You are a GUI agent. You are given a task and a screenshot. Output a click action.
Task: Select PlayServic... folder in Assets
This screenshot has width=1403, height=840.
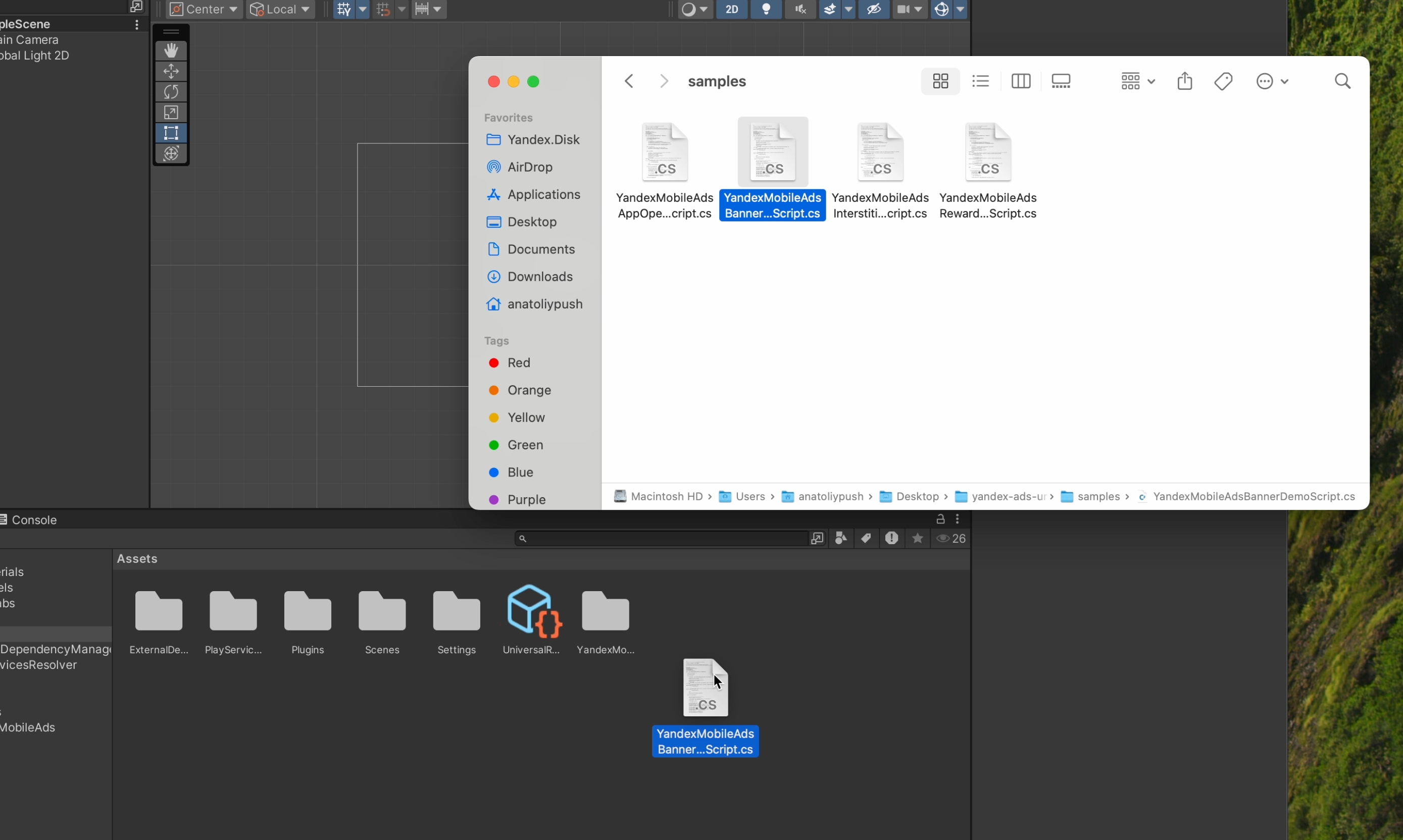pos(233,622)
